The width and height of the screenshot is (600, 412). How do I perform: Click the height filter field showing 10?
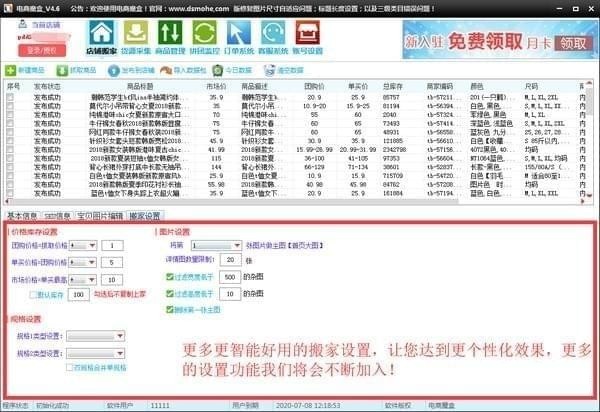(x=230, y=294)
